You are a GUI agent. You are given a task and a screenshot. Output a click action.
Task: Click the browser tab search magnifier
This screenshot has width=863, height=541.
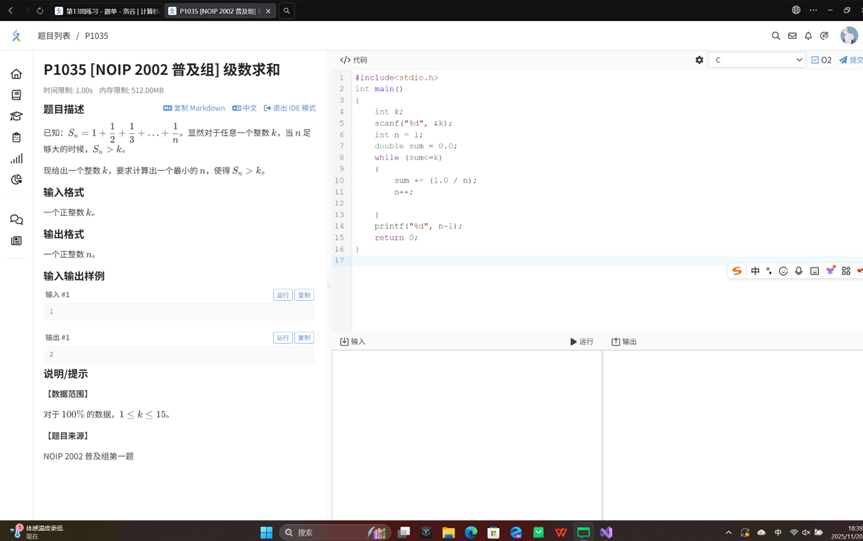click(x=287, y=11)
